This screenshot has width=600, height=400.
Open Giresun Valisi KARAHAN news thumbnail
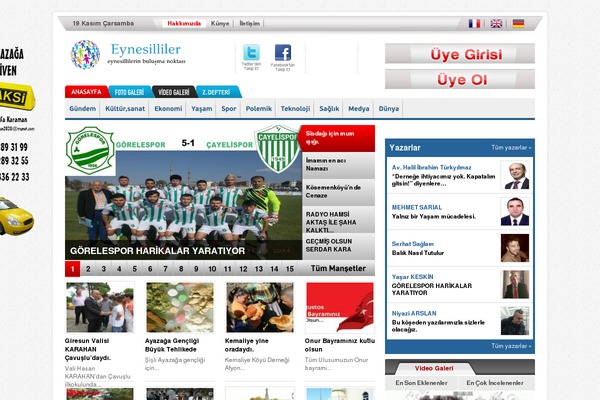click(100, 307)
